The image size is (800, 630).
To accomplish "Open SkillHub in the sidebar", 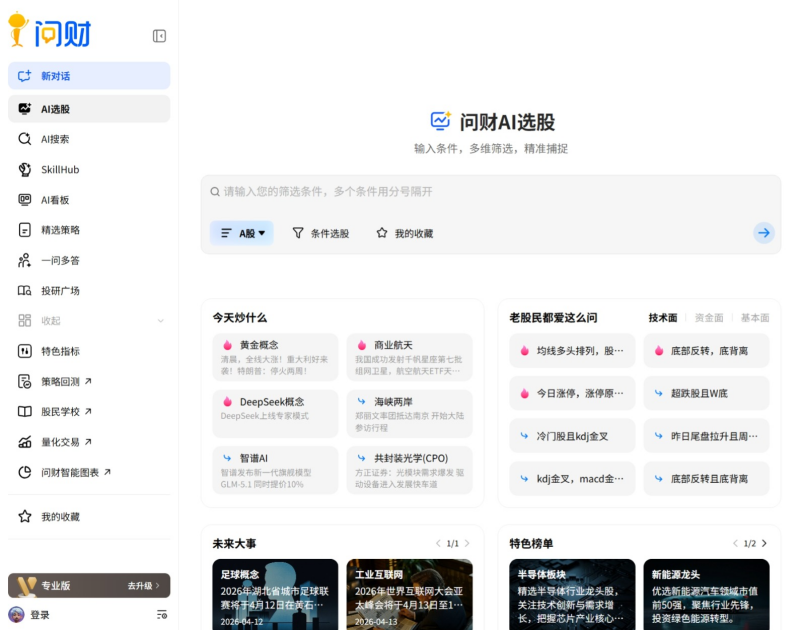I will coord(60,170).
